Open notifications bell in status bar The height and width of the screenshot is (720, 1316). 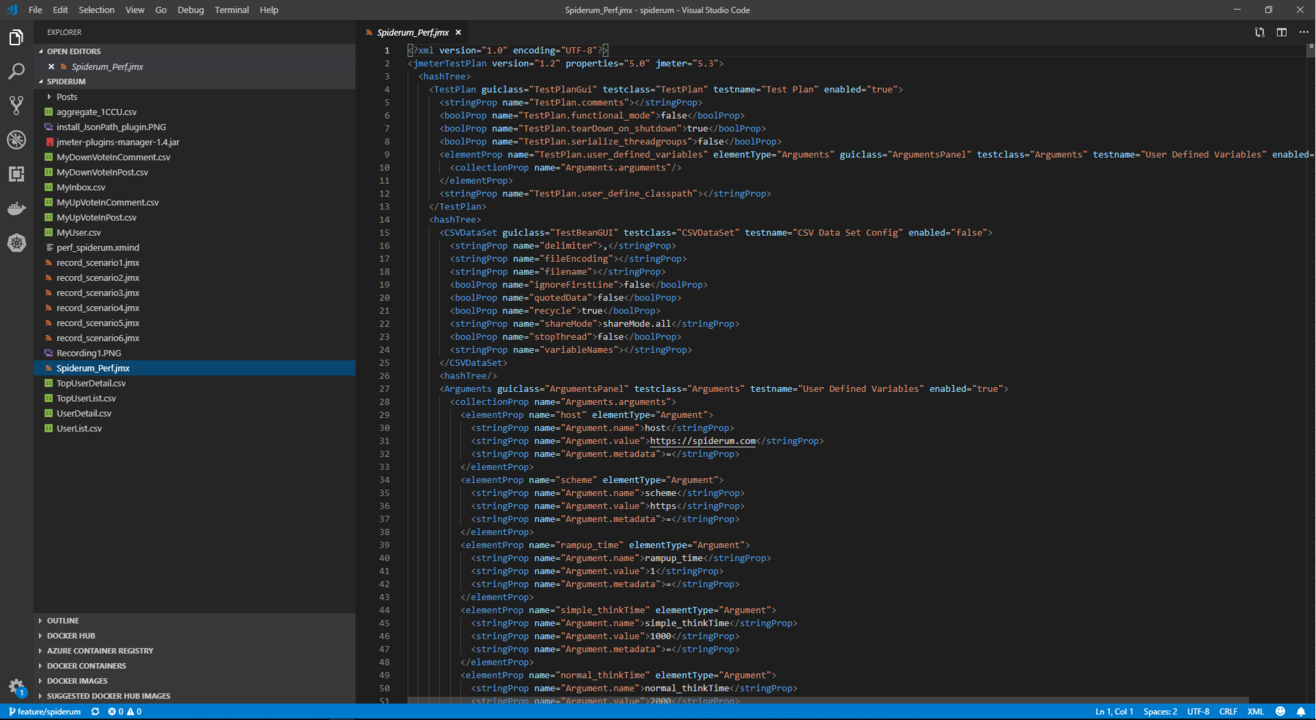[x=1301, y=712]
